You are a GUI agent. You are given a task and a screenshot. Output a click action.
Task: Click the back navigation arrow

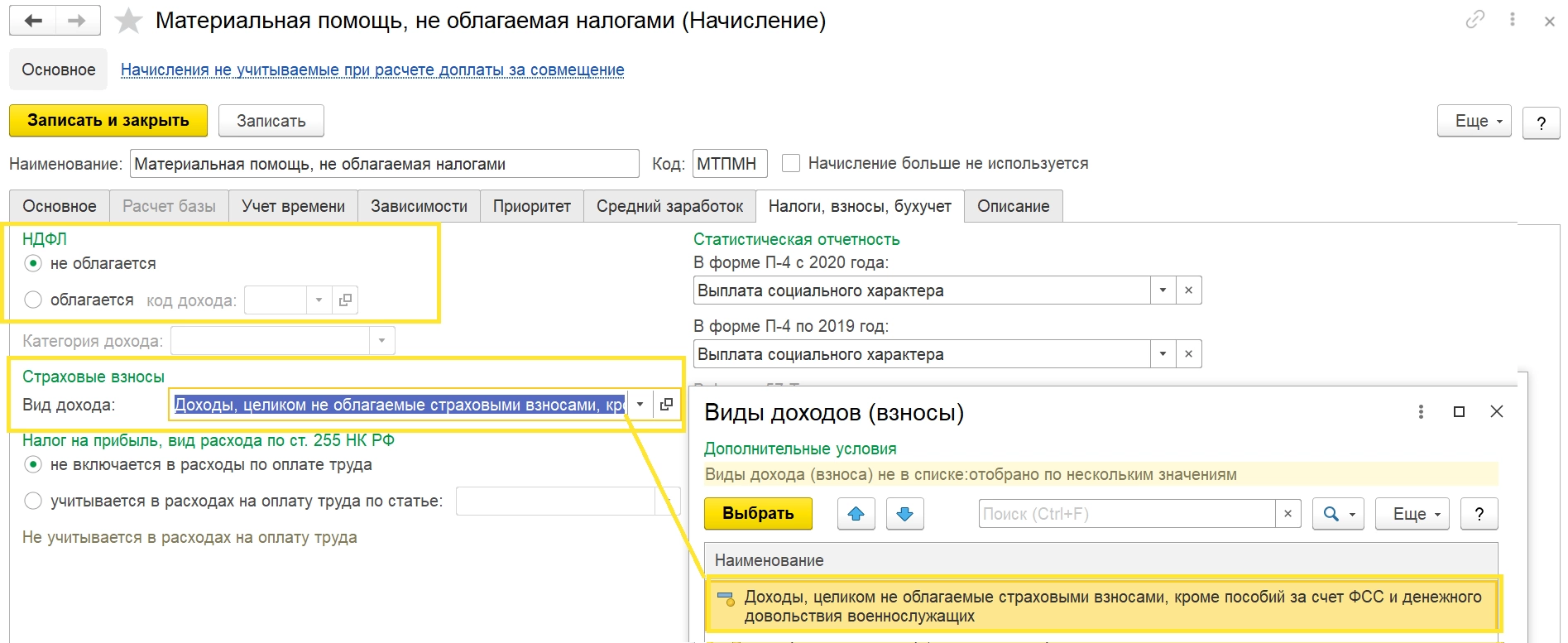[x=33, y=21]
